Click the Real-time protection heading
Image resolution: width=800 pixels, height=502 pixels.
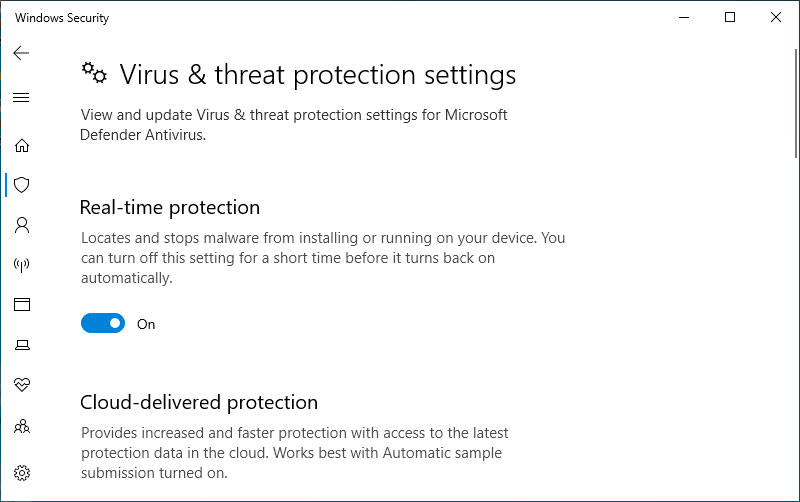click(x=170, y=208)
